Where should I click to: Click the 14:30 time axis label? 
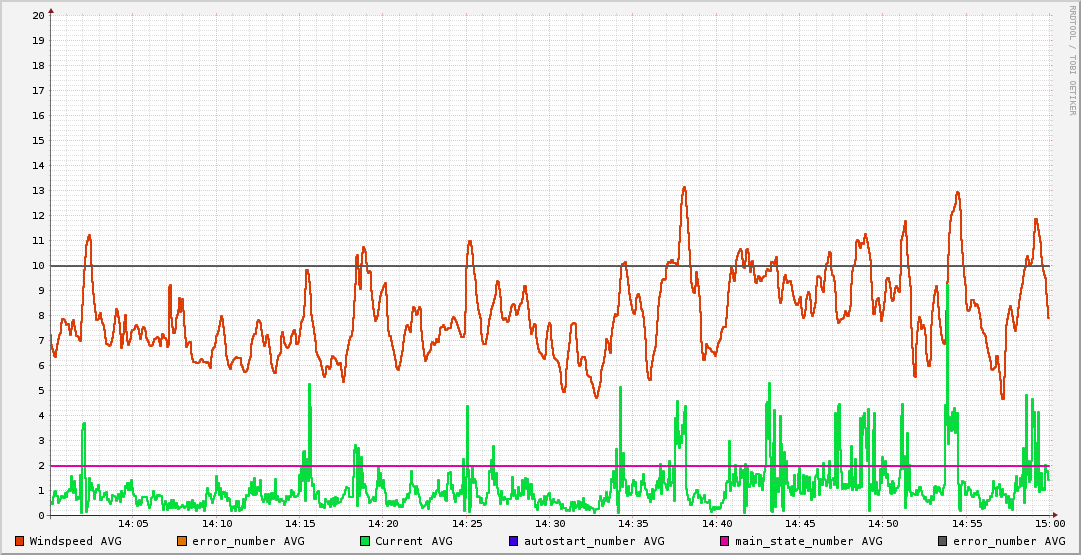click(550, 523)
